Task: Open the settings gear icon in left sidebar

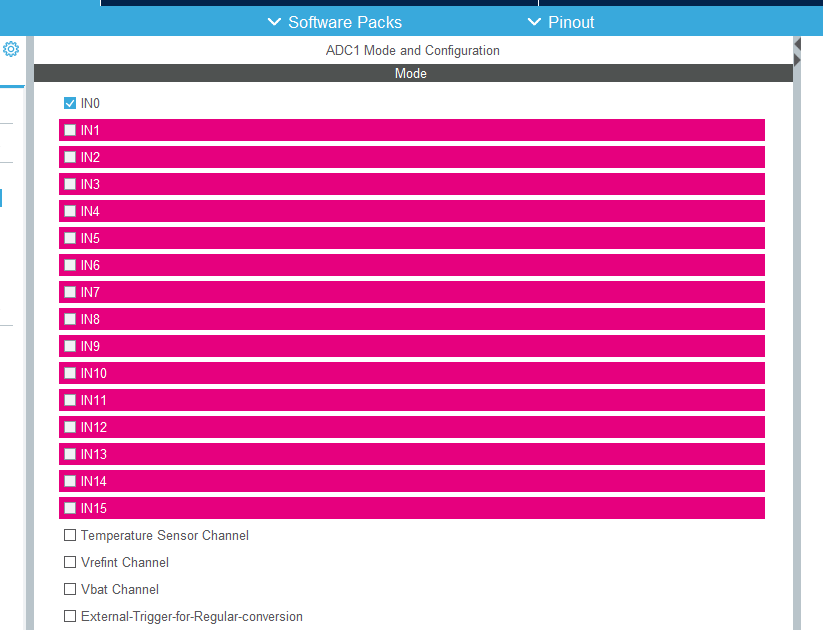Action: pyautogui.click(x=11, y=48)
